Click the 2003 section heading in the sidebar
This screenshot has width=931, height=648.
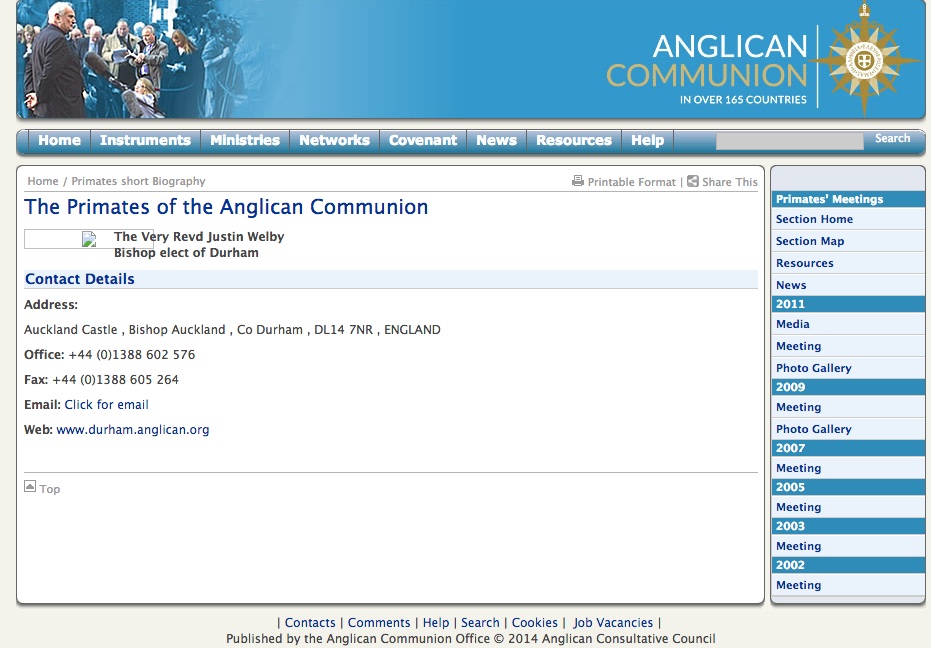pos(848,526)
